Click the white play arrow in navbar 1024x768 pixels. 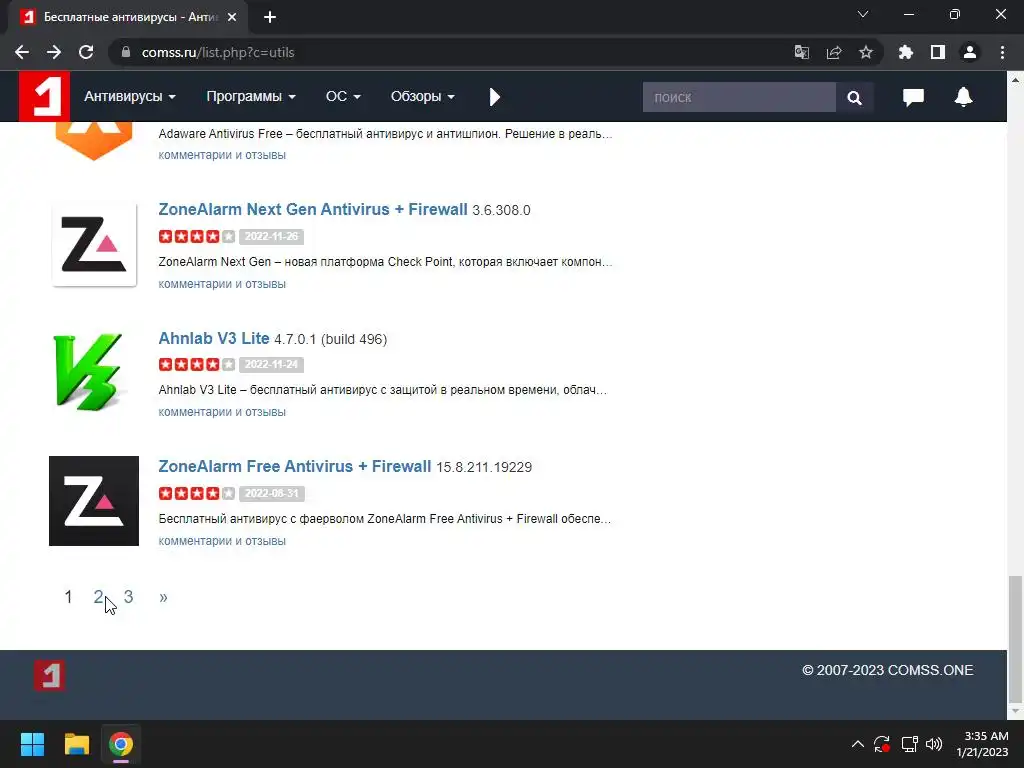pos(494,97)
